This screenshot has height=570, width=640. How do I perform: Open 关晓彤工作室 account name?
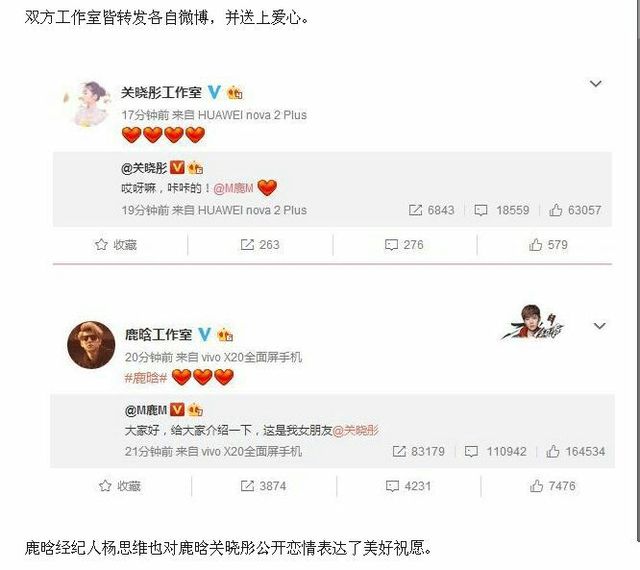click(161, 93)
